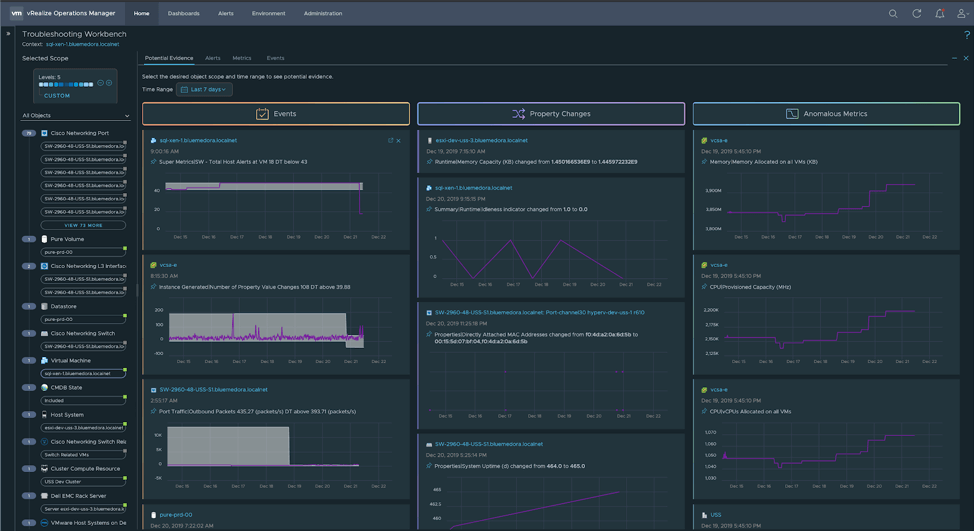
Task: Click the CUSTOM scope link
Action: [x=57, y=96]
